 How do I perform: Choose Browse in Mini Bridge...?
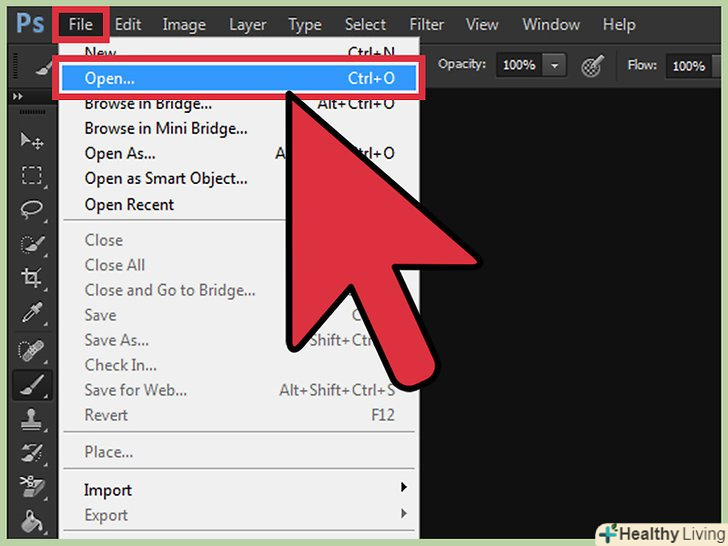pyautogui.click(x=166, y=128)
